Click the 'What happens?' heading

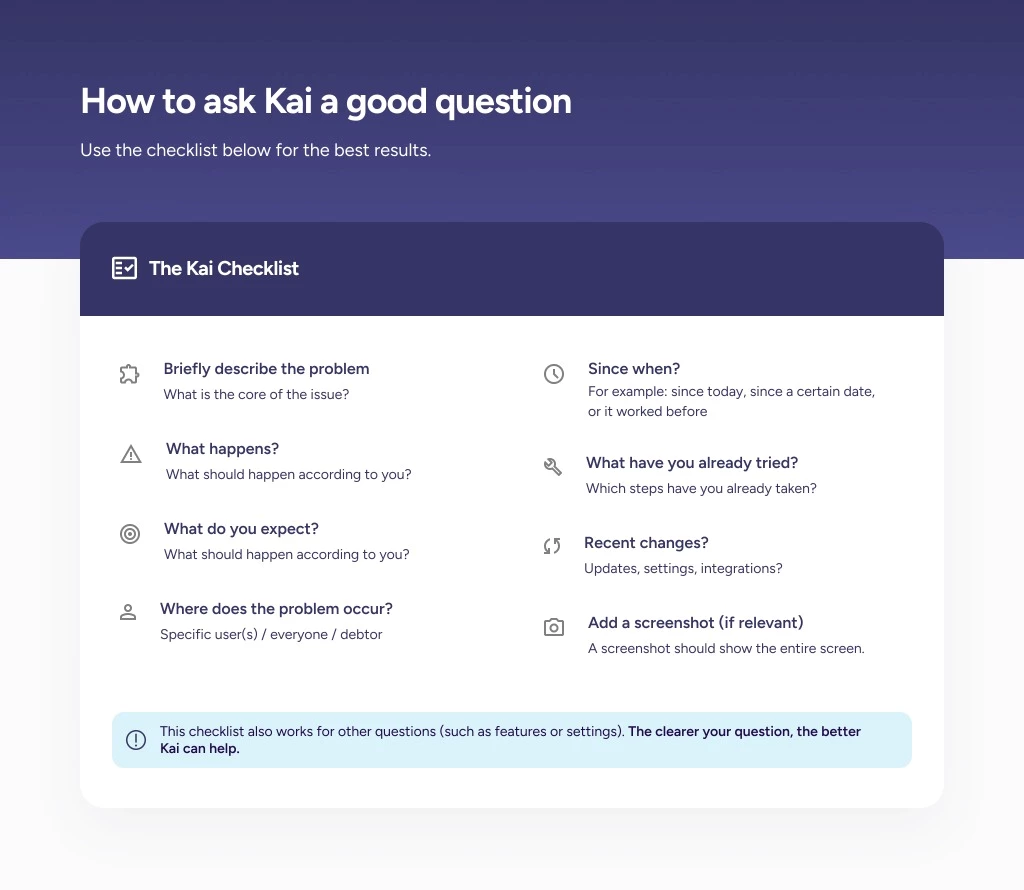coord(222,449)
